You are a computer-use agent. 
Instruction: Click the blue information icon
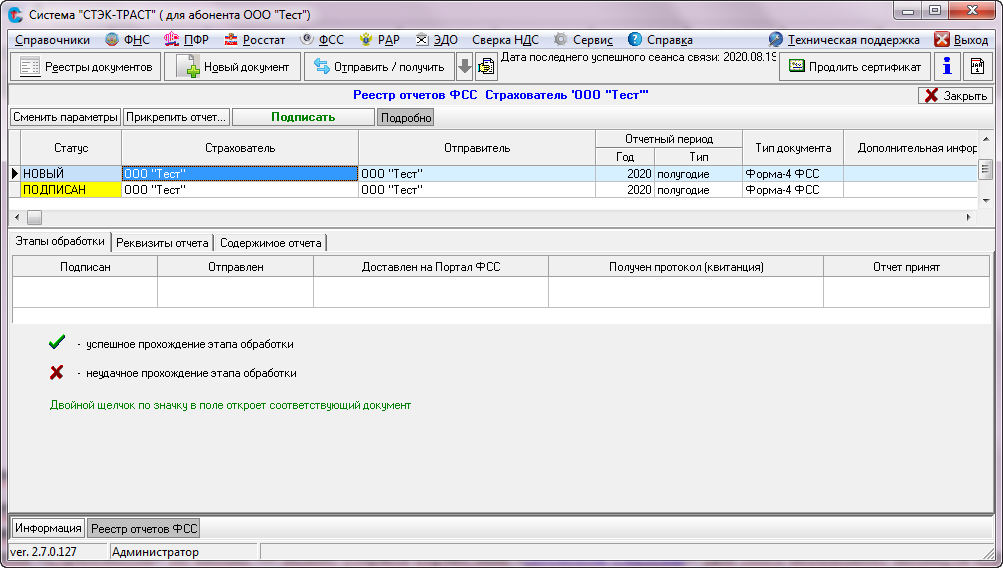click(x=947, y=67)
